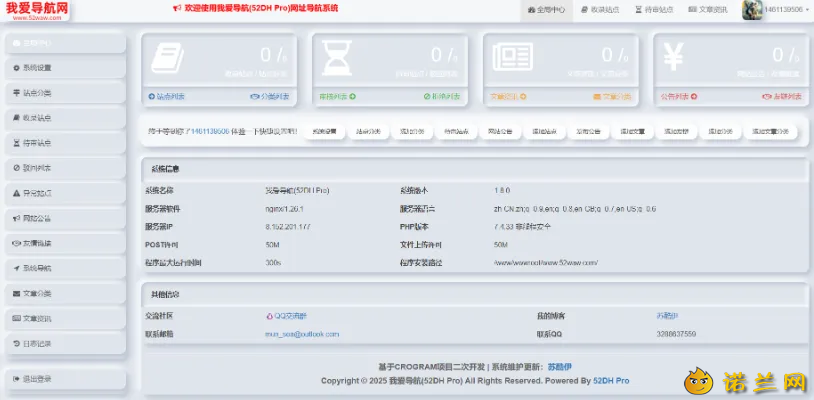Open the green 拒绝列表 link on hourglass card
The height and width of the screenshot is (400, 814).
(x=442, y=96)
